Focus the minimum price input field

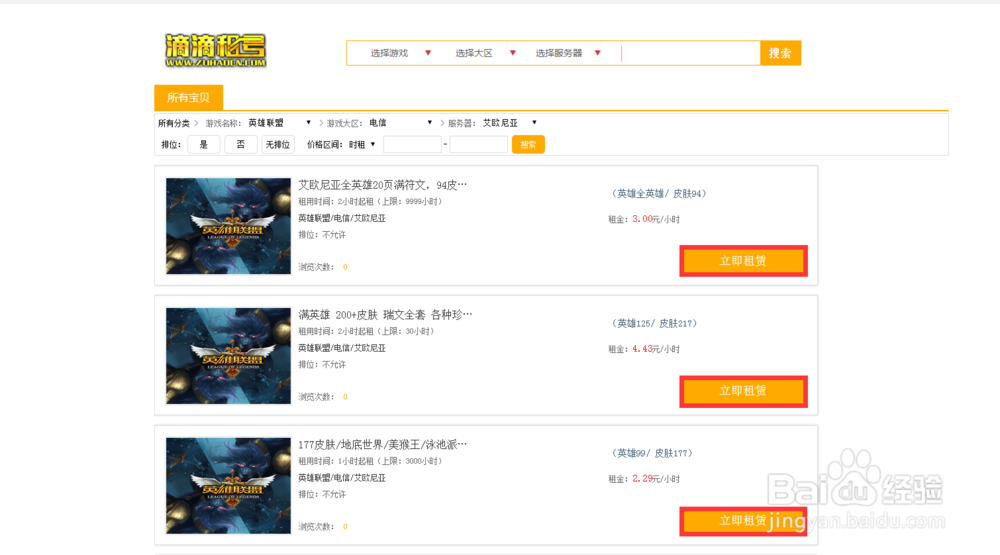click(x=412, y=145)
